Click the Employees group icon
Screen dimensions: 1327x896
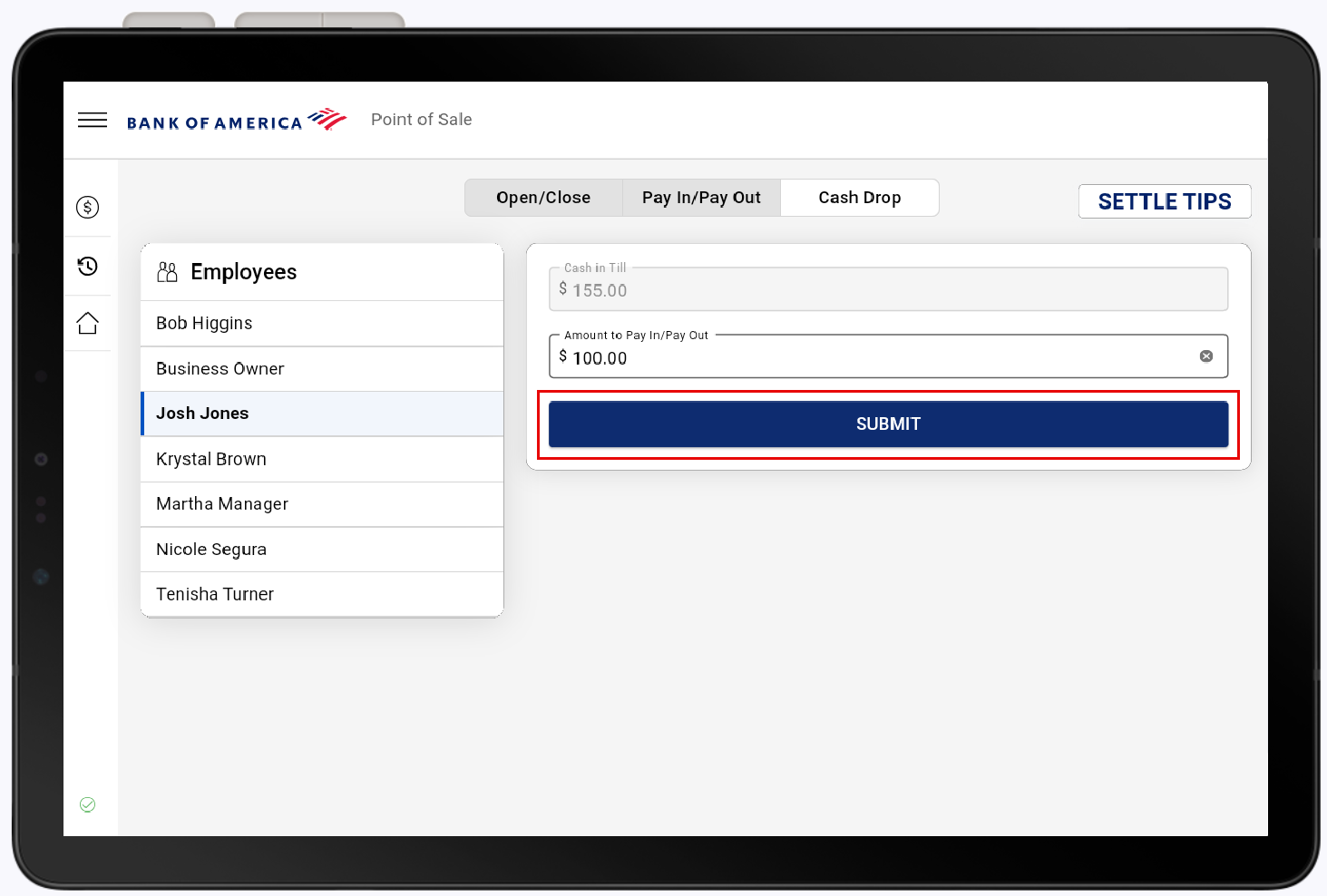click(x=167, y=272)
